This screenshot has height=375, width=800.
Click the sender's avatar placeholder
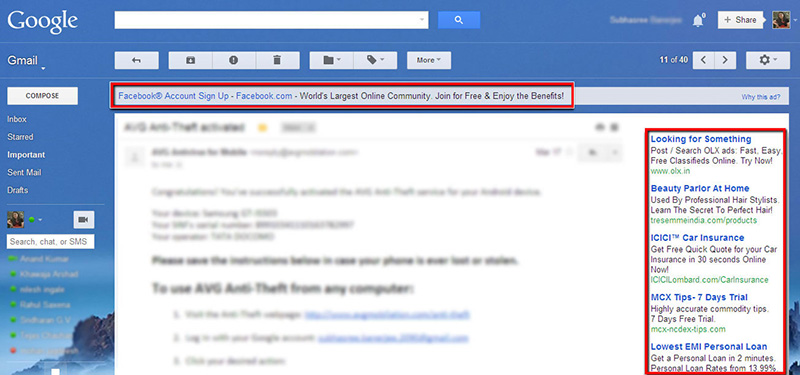135,156
